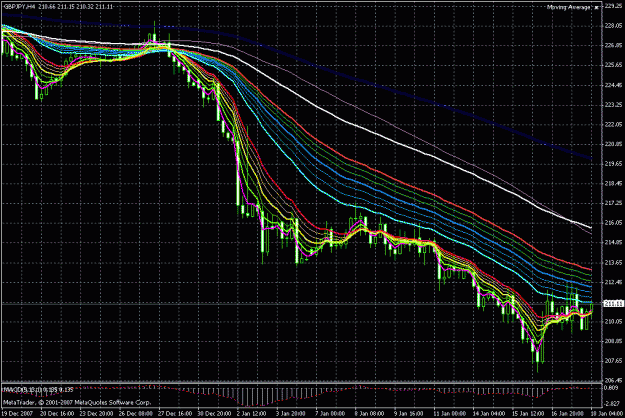
Task: Click the 2 Jan 12:00 time label
Action: tap(253, 414)
